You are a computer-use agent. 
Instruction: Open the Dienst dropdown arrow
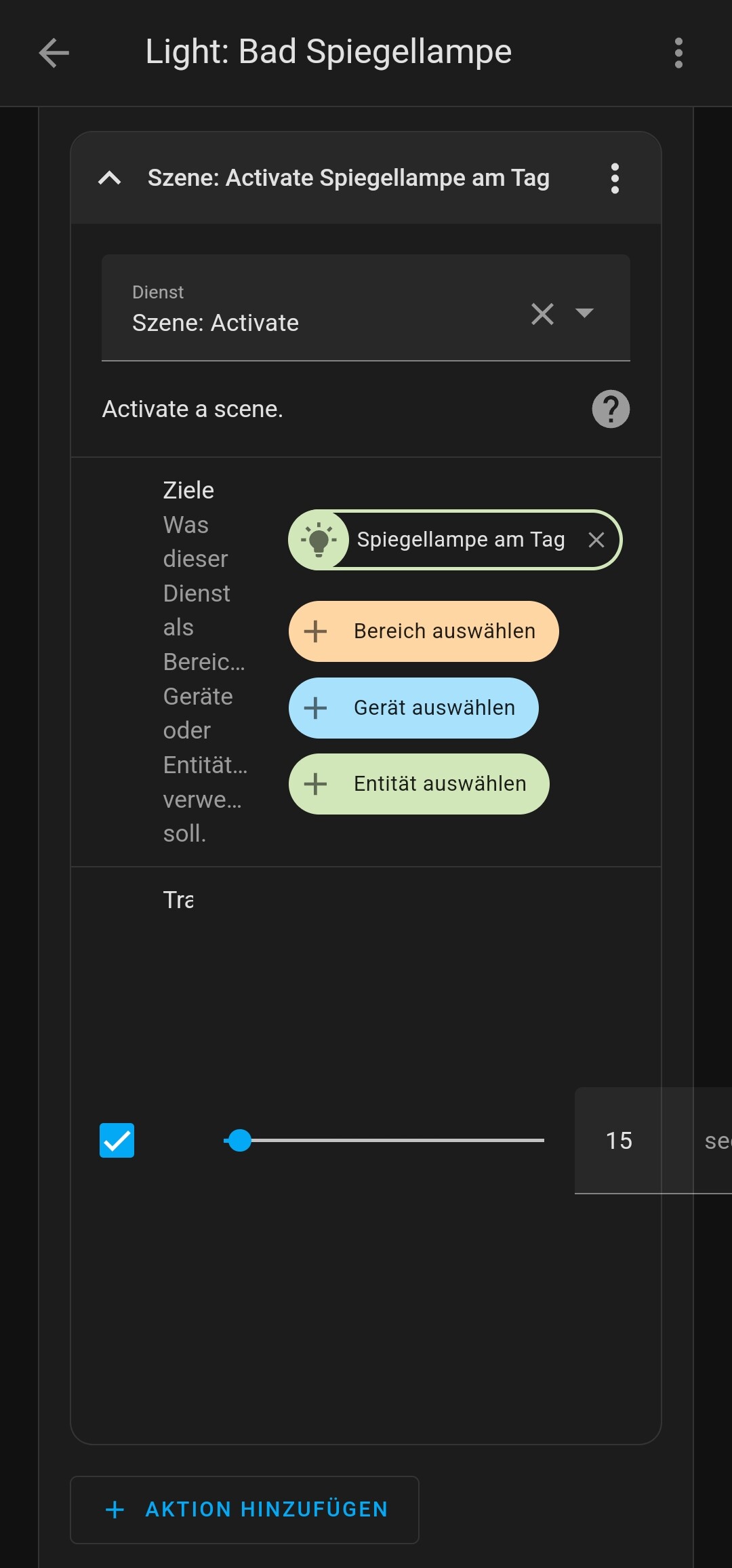pos(584,313)
